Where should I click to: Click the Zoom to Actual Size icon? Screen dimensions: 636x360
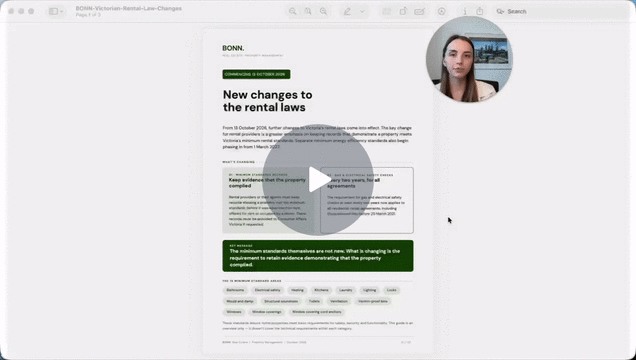[x=308, y=11]
